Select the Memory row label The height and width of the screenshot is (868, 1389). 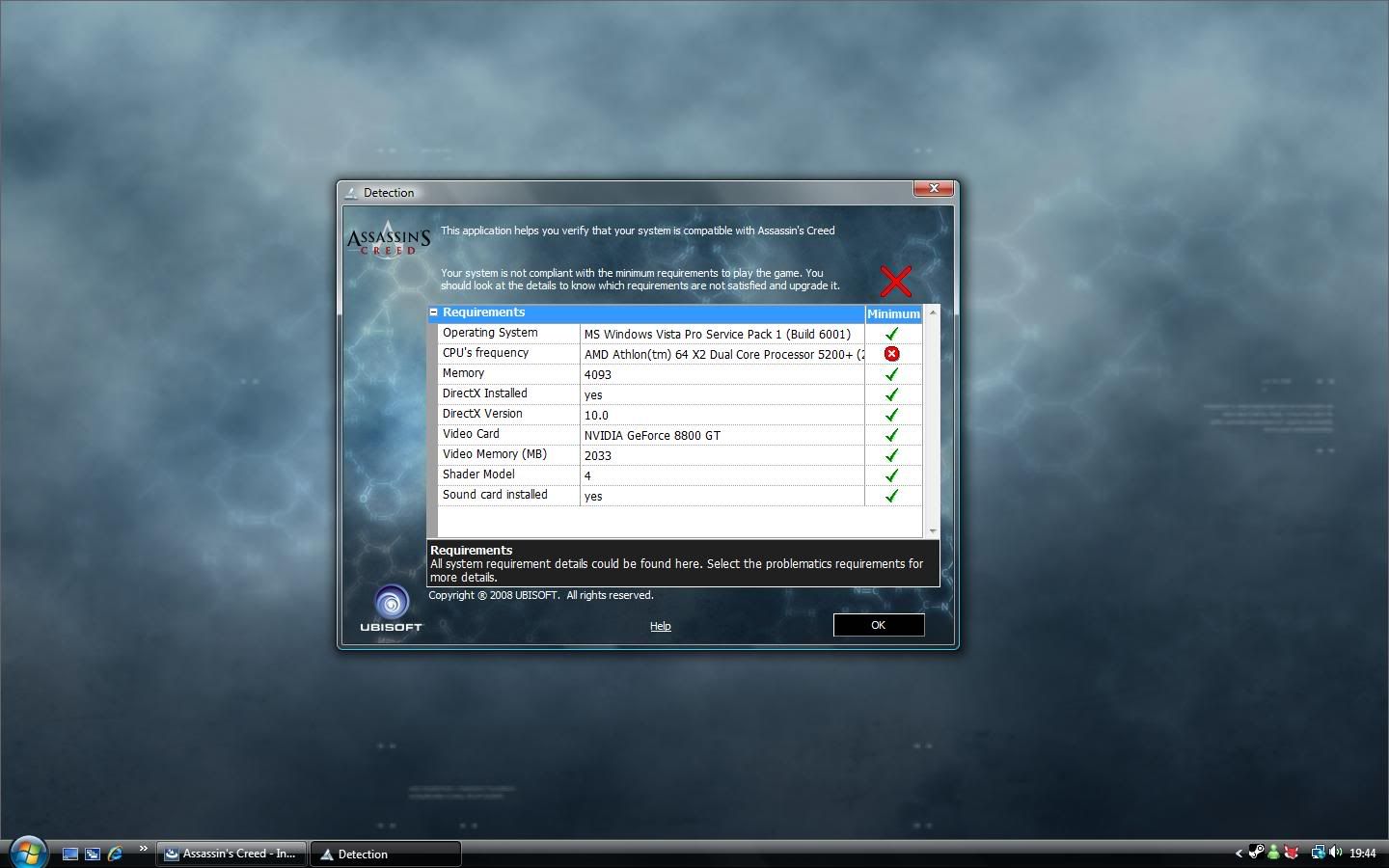click(463, 373)
